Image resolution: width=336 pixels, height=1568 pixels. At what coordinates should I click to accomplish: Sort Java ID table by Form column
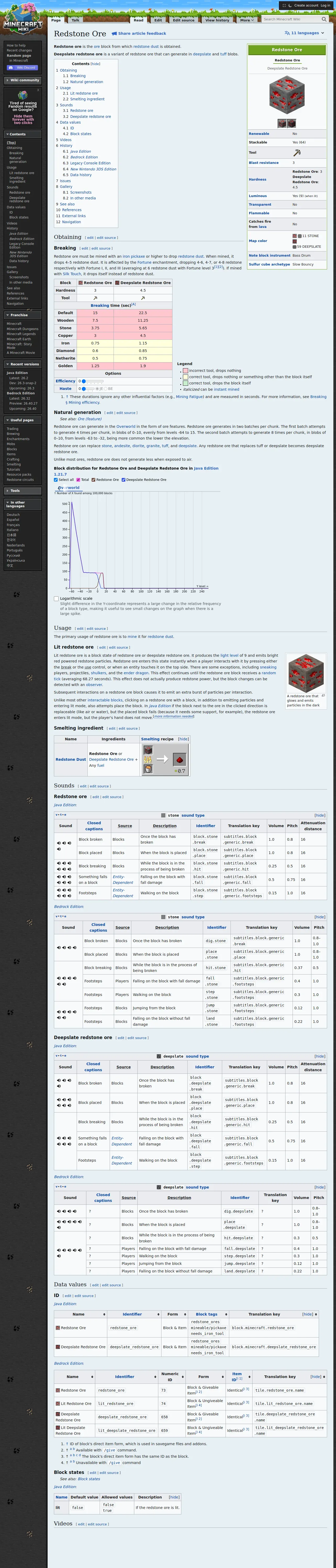coord(174,1314)
